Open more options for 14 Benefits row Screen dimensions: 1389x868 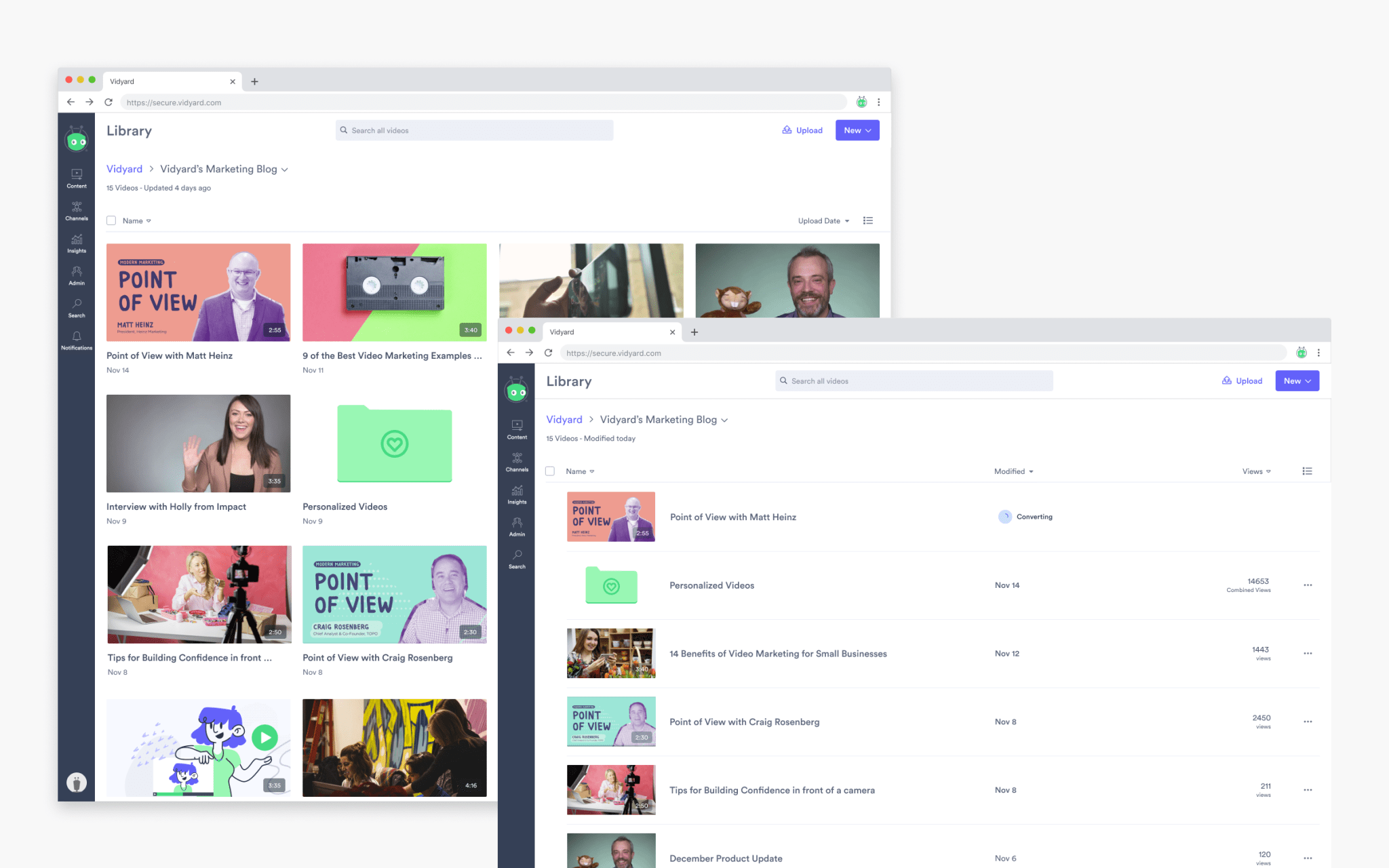pos(1308,654)
